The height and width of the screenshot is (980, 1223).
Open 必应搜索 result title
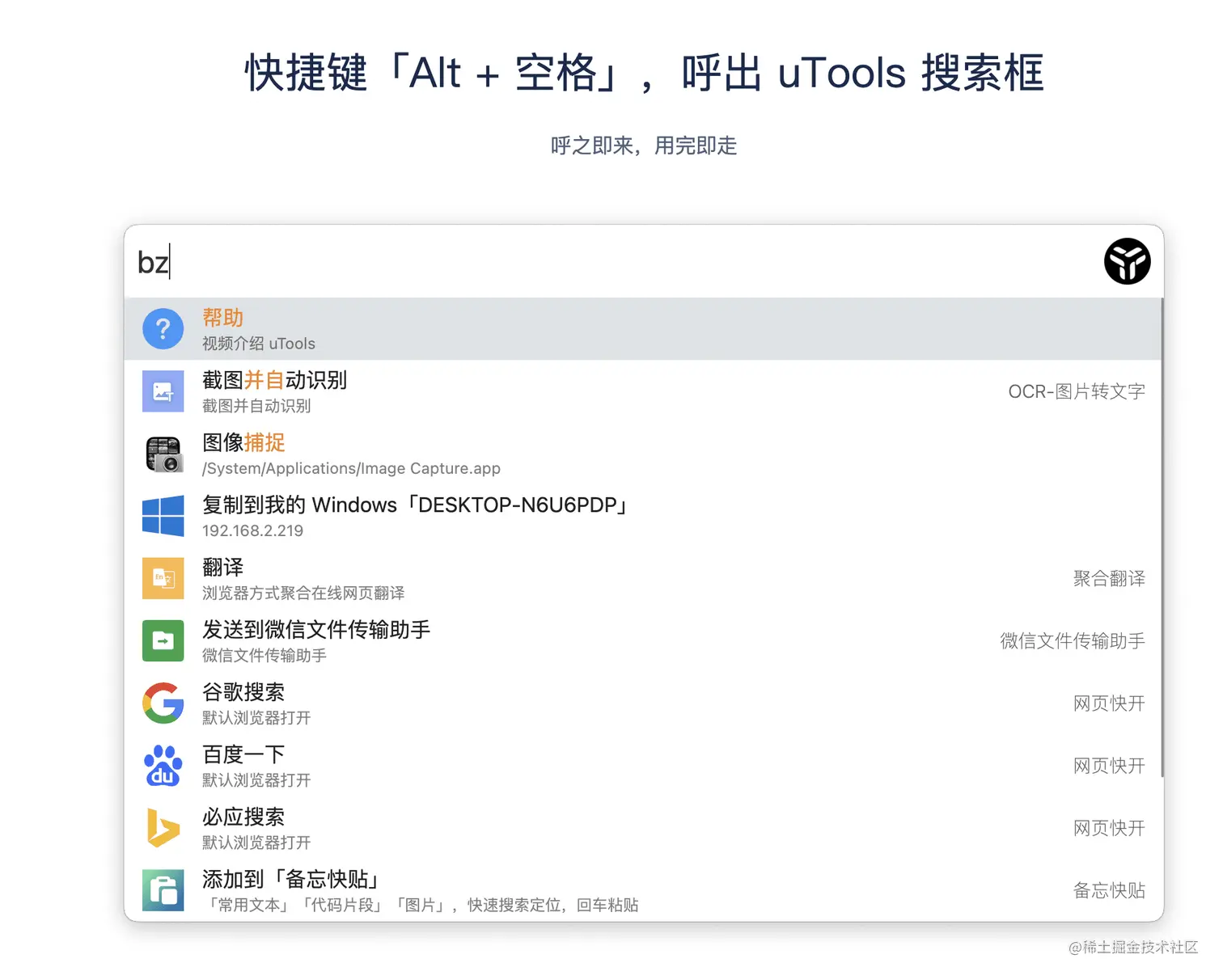pyautogui.click(x=243, y=816)
